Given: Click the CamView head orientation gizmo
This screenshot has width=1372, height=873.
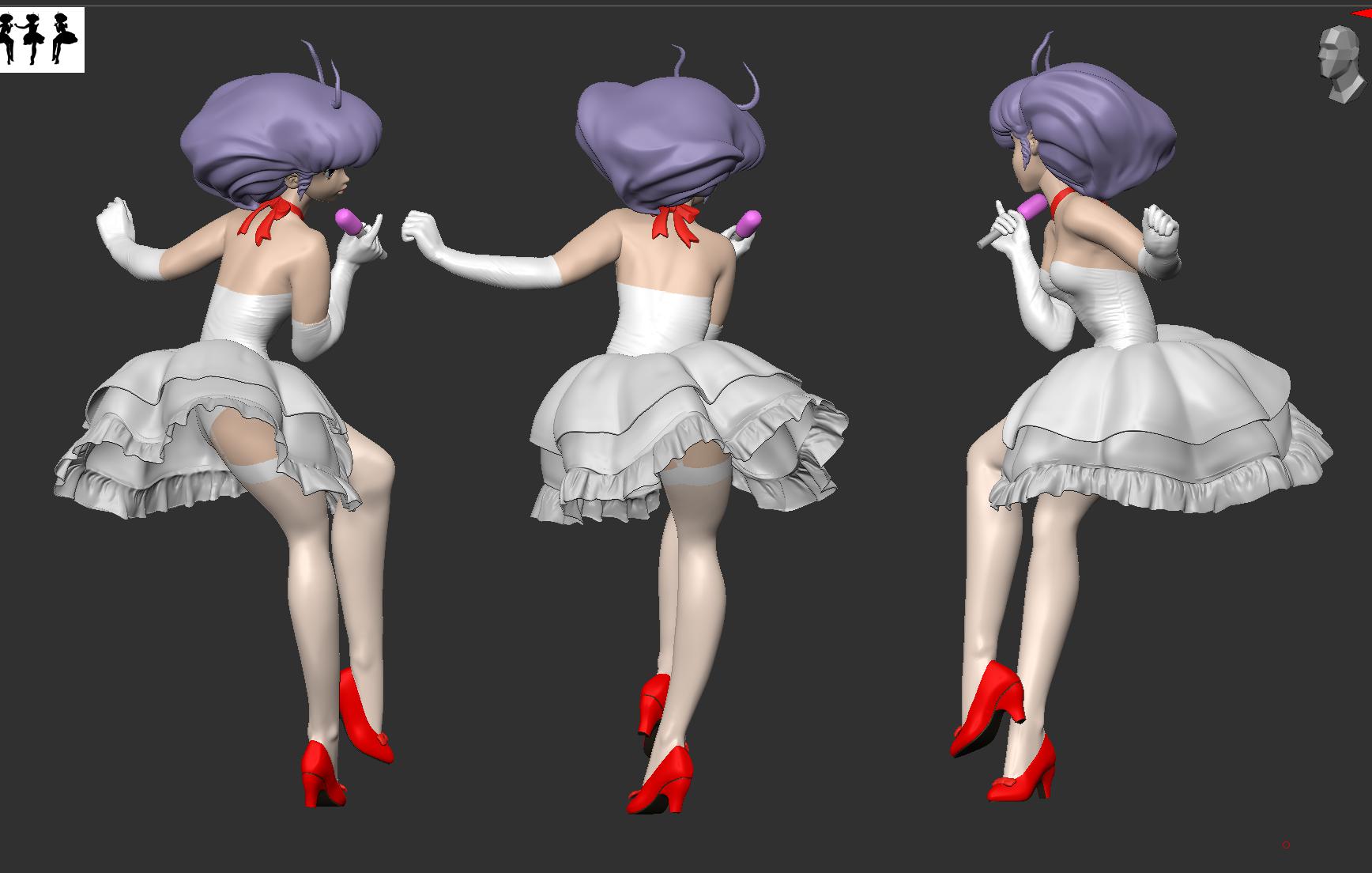Looking at the screenshot, I should click(x=1341, y=65).
